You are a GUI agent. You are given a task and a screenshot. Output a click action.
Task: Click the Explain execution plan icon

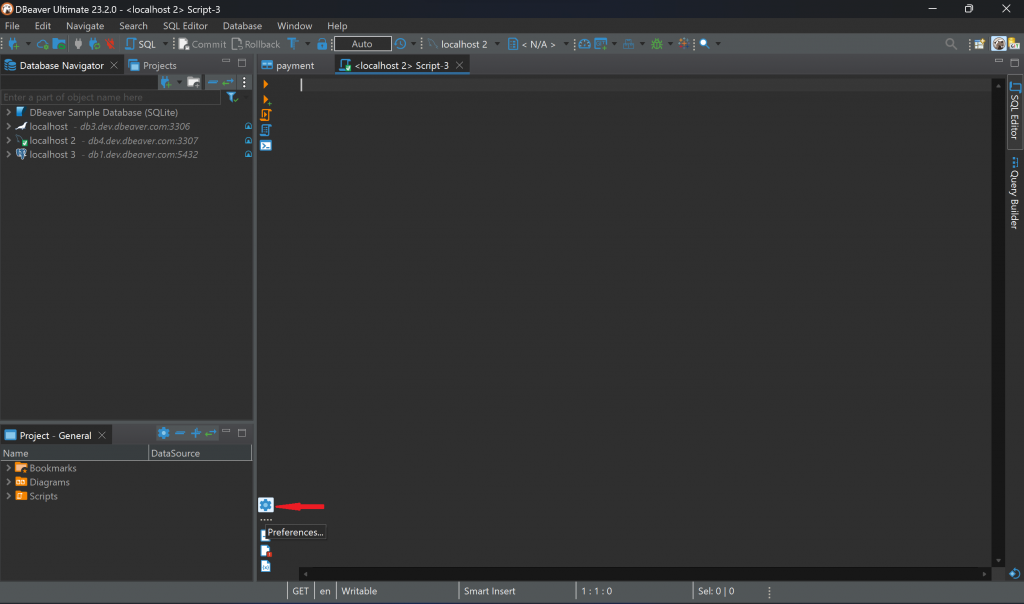point(266,130)
